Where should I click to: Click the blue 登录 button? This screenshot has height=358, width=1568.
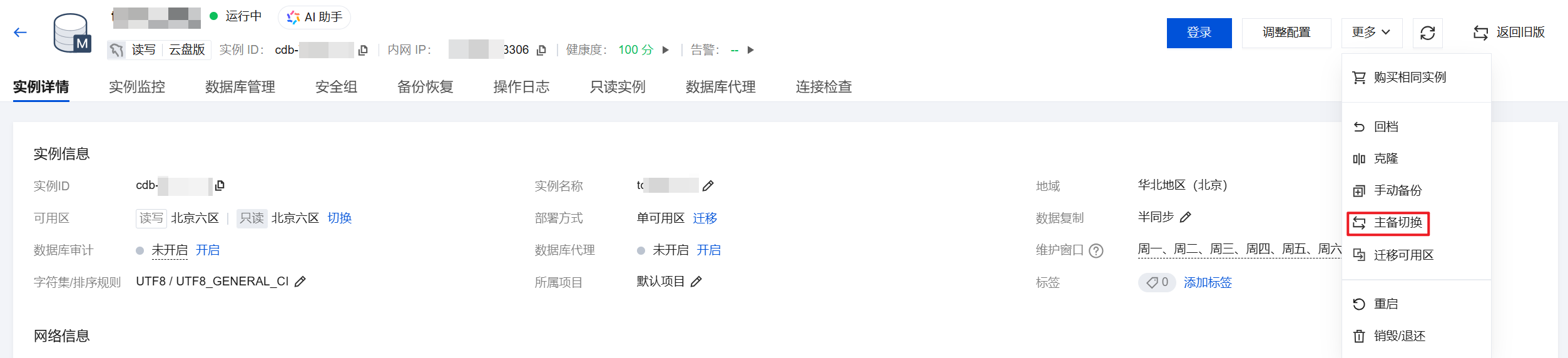coord(1199,33)
